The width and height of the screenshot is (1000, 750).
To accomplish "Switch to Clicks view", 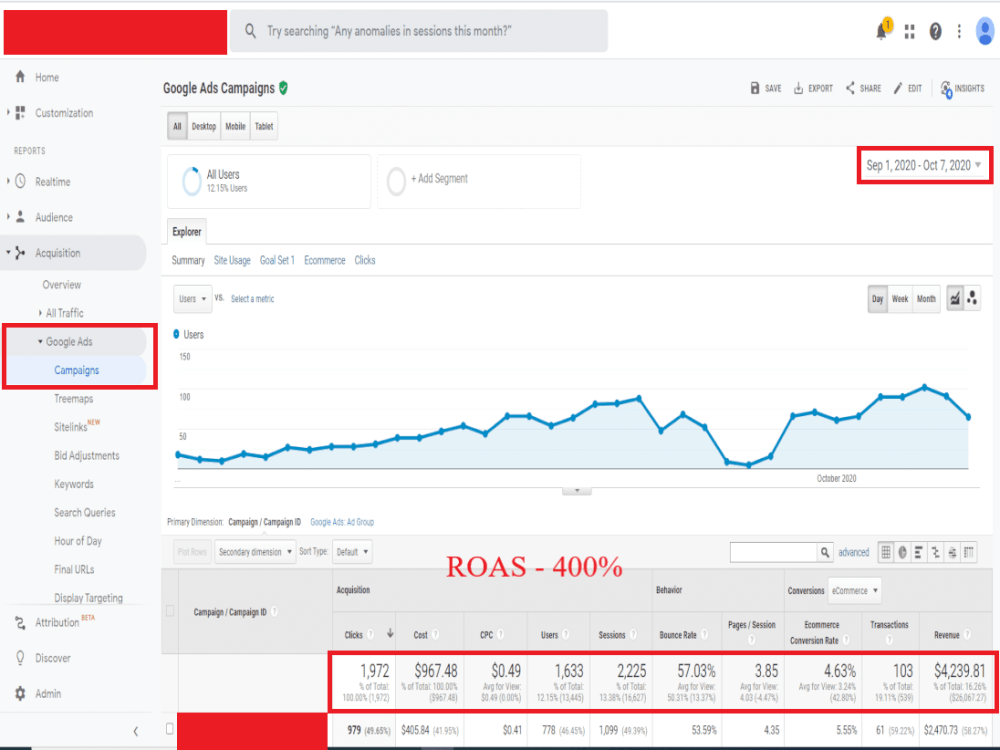I will click(x=365, y=260).
